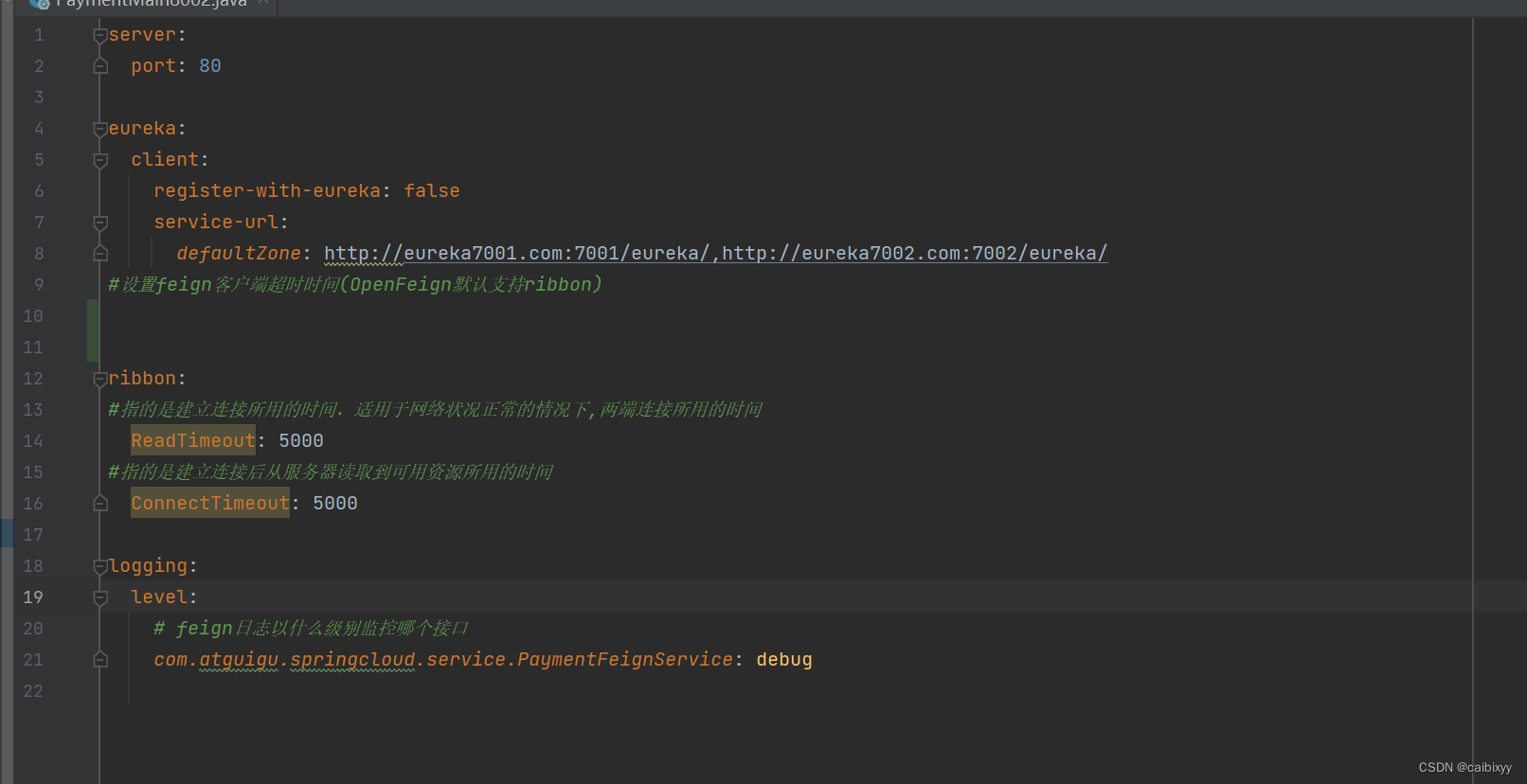
Task: Click the PaymentFeignService class path key
Action: pyautogui.click(x=443, y=660)
